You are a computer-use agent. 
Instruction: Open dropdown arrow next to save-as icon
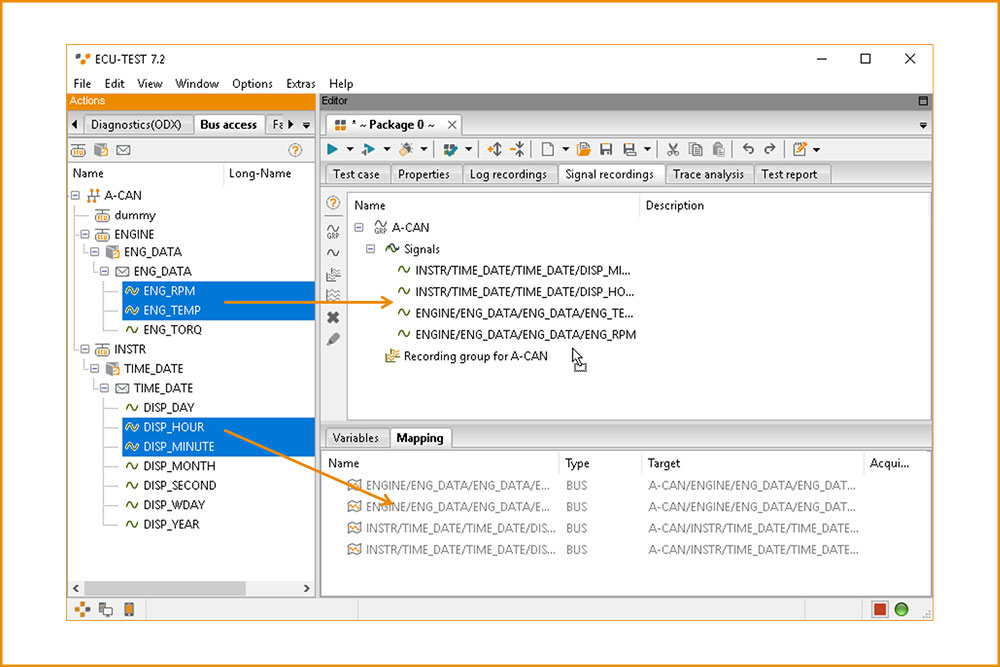coord(647,149)
